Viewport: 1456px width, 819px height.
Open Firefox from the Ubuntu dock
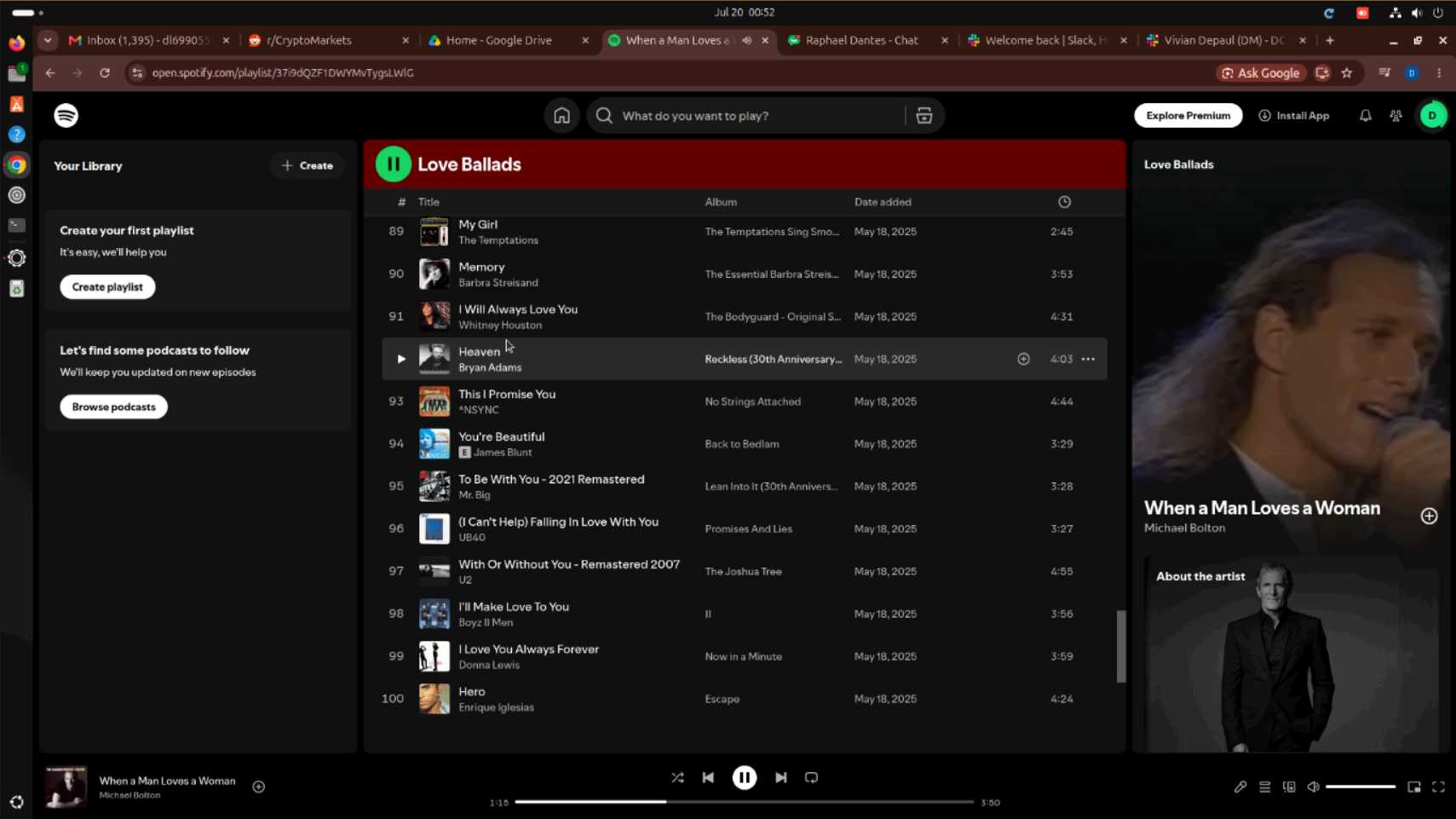pyautogui.click(x=17, y=43)
